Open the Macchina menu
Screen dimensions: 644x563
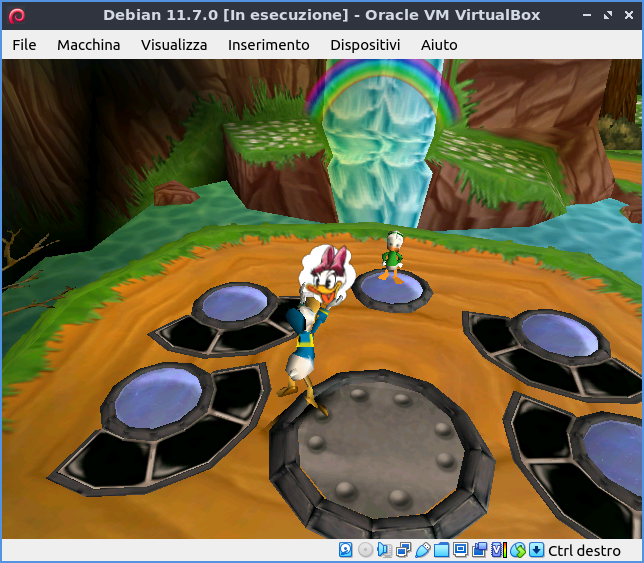click(x=89, y=45)
